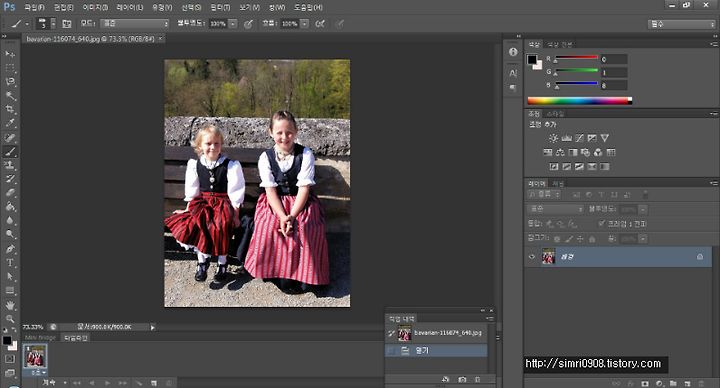Add a Brightness/Contrast adjustment
The image size is (720, 388).
553,138
